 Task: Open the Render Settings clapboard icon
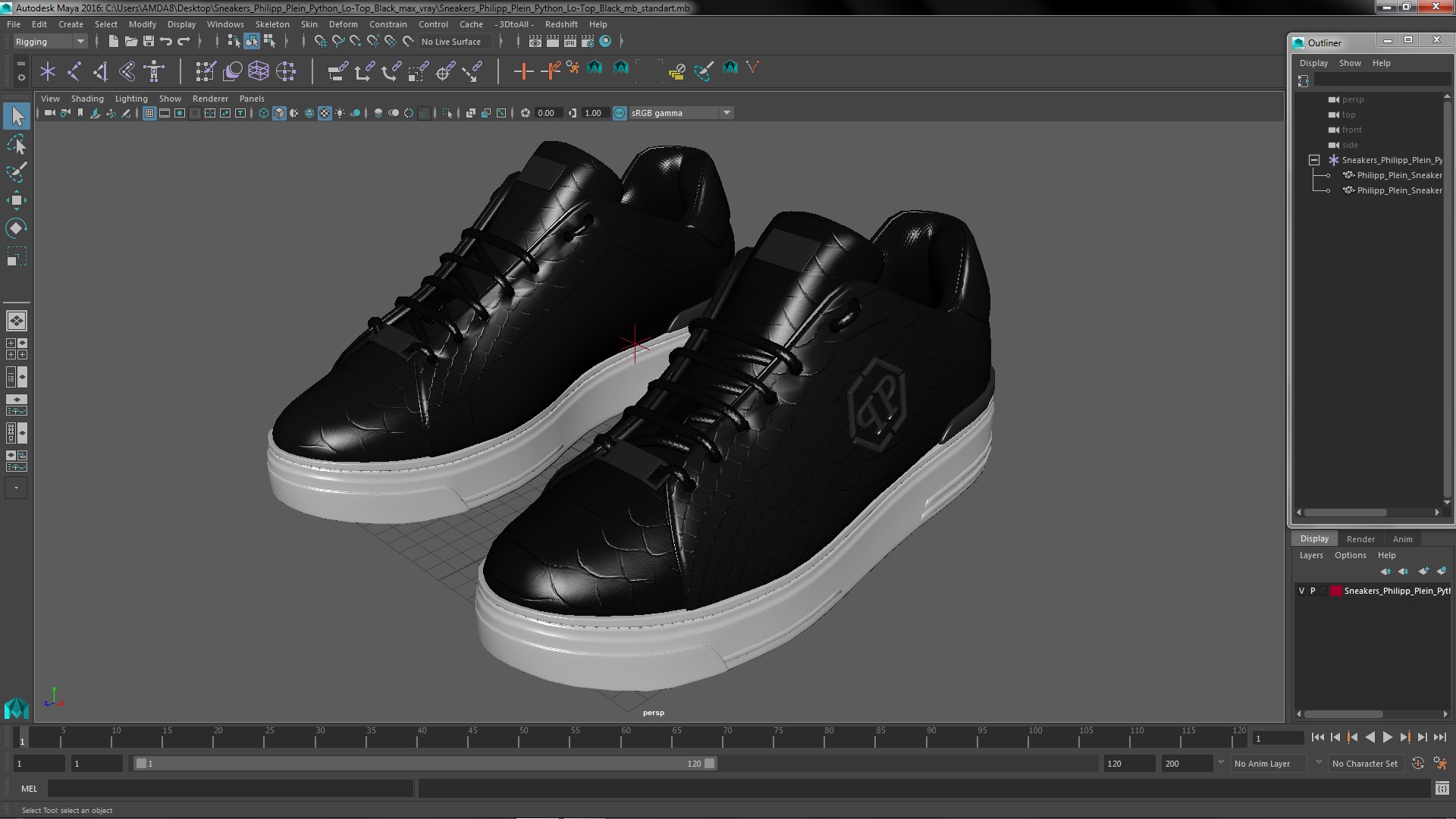[588, 42]
